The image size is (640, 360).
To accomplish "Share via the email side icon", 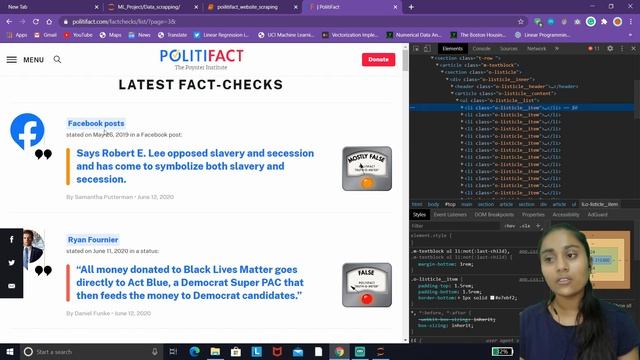I will (x=11, y=286).
